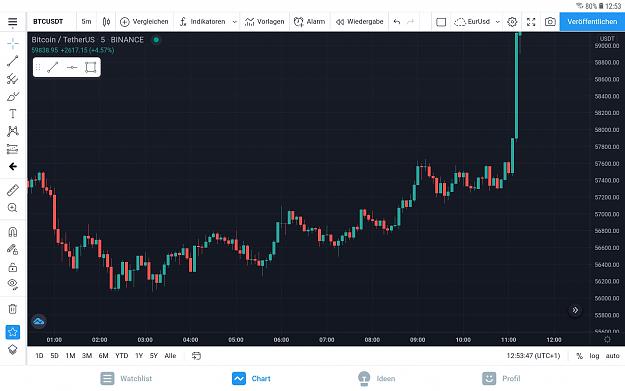Toggle magnet mode for drawings
625x391 pixels.
[x=13, y=232]
